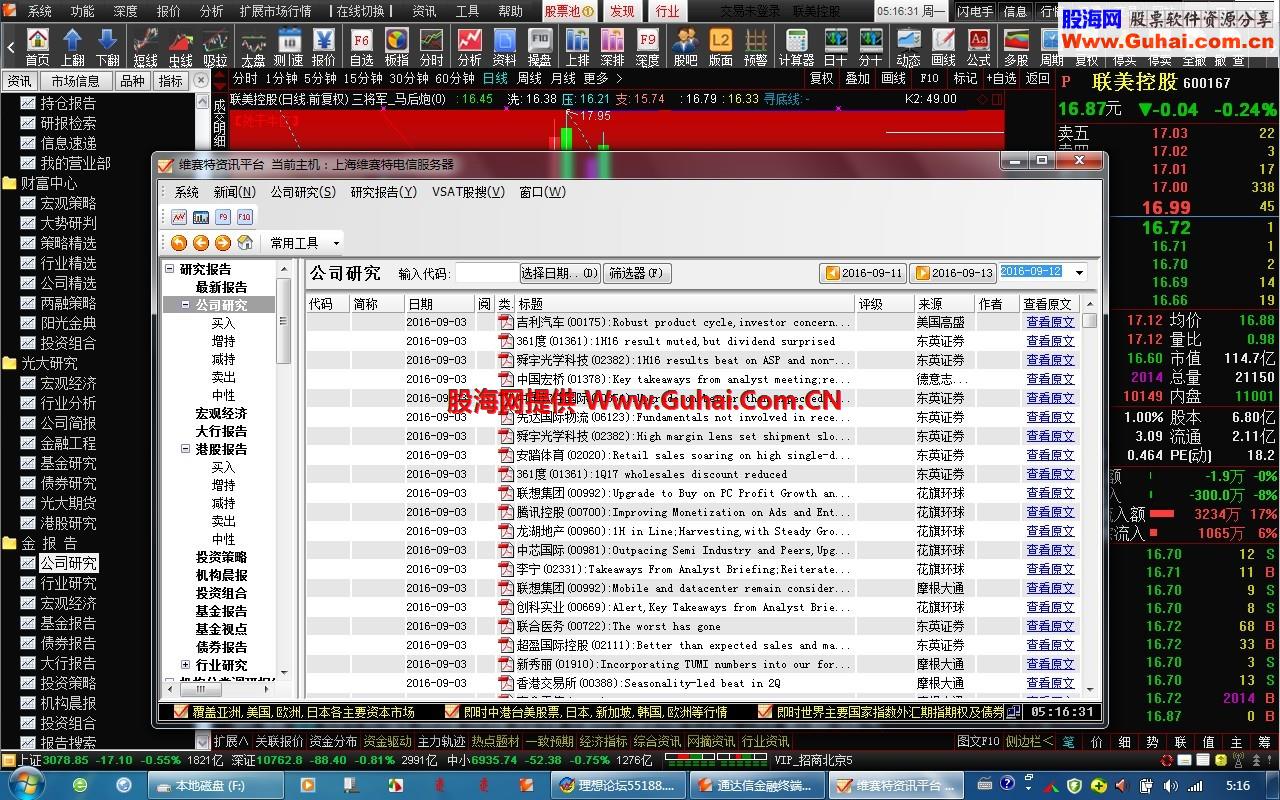Switch chart to 60分钟 period
This screenshot has width=1280, height=800.
455,78
